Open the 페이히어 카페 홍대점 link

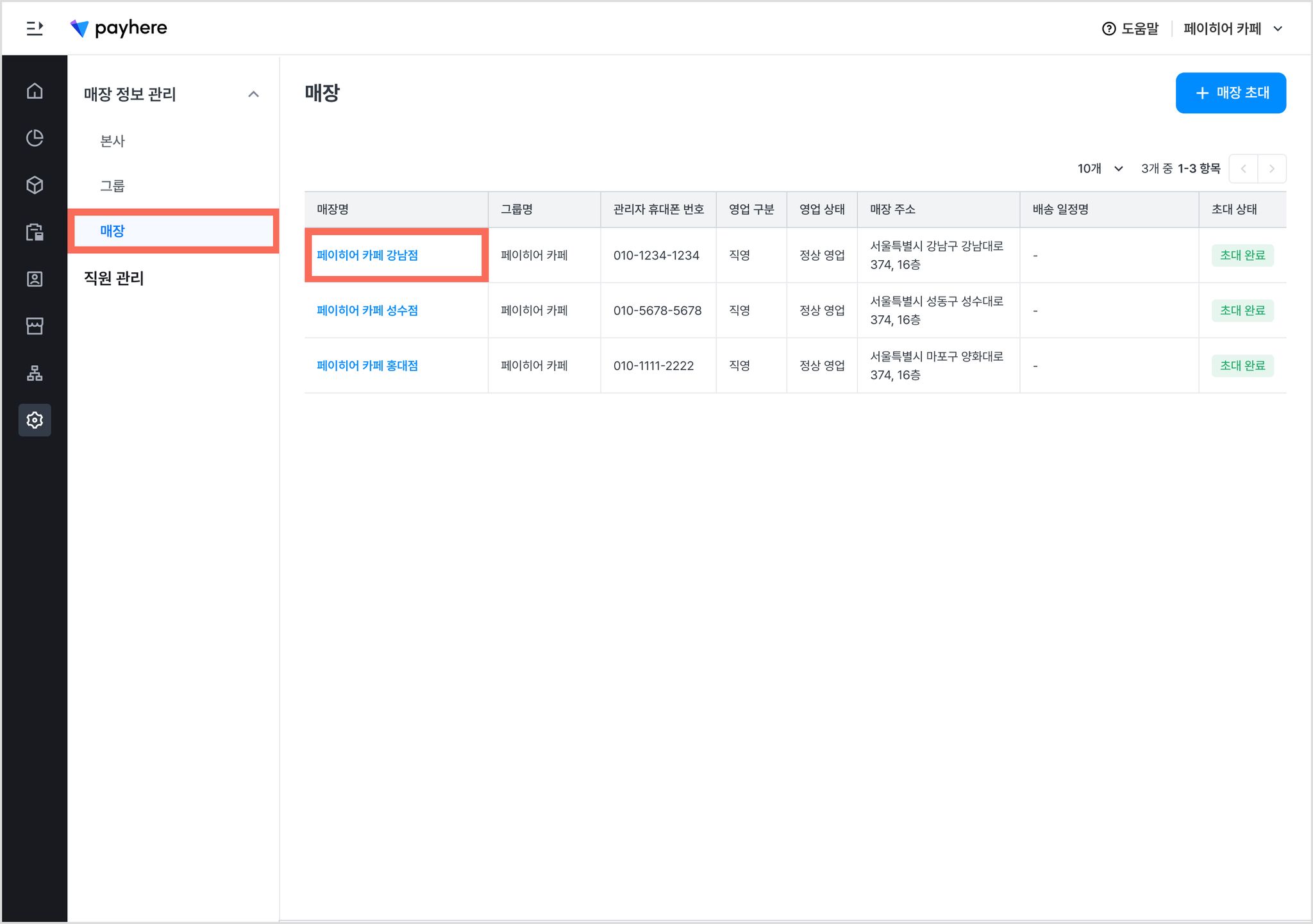click(367, 365)
